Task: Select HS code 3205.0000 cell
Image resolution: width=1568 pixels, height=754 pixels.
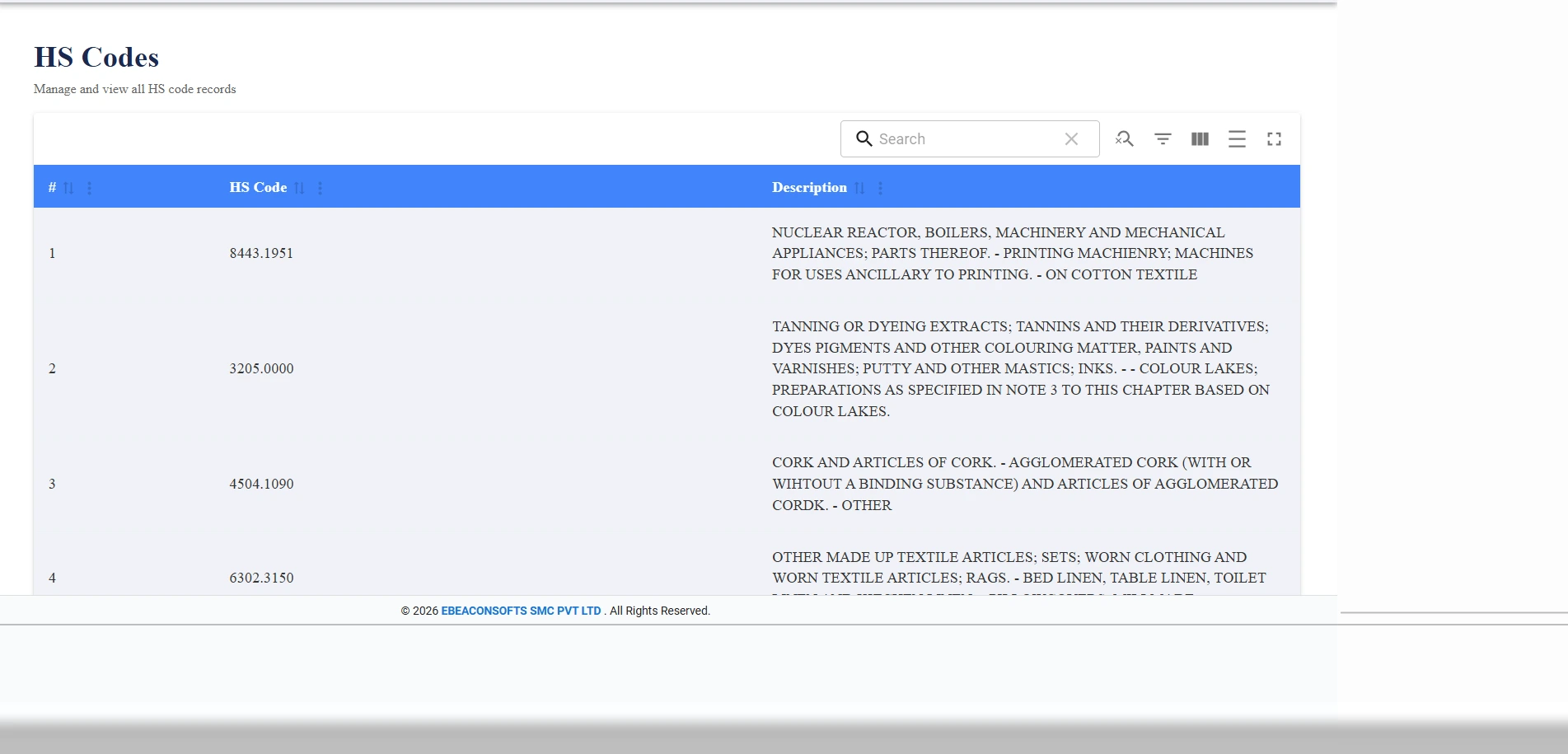Action: click(x=261, y=368)
